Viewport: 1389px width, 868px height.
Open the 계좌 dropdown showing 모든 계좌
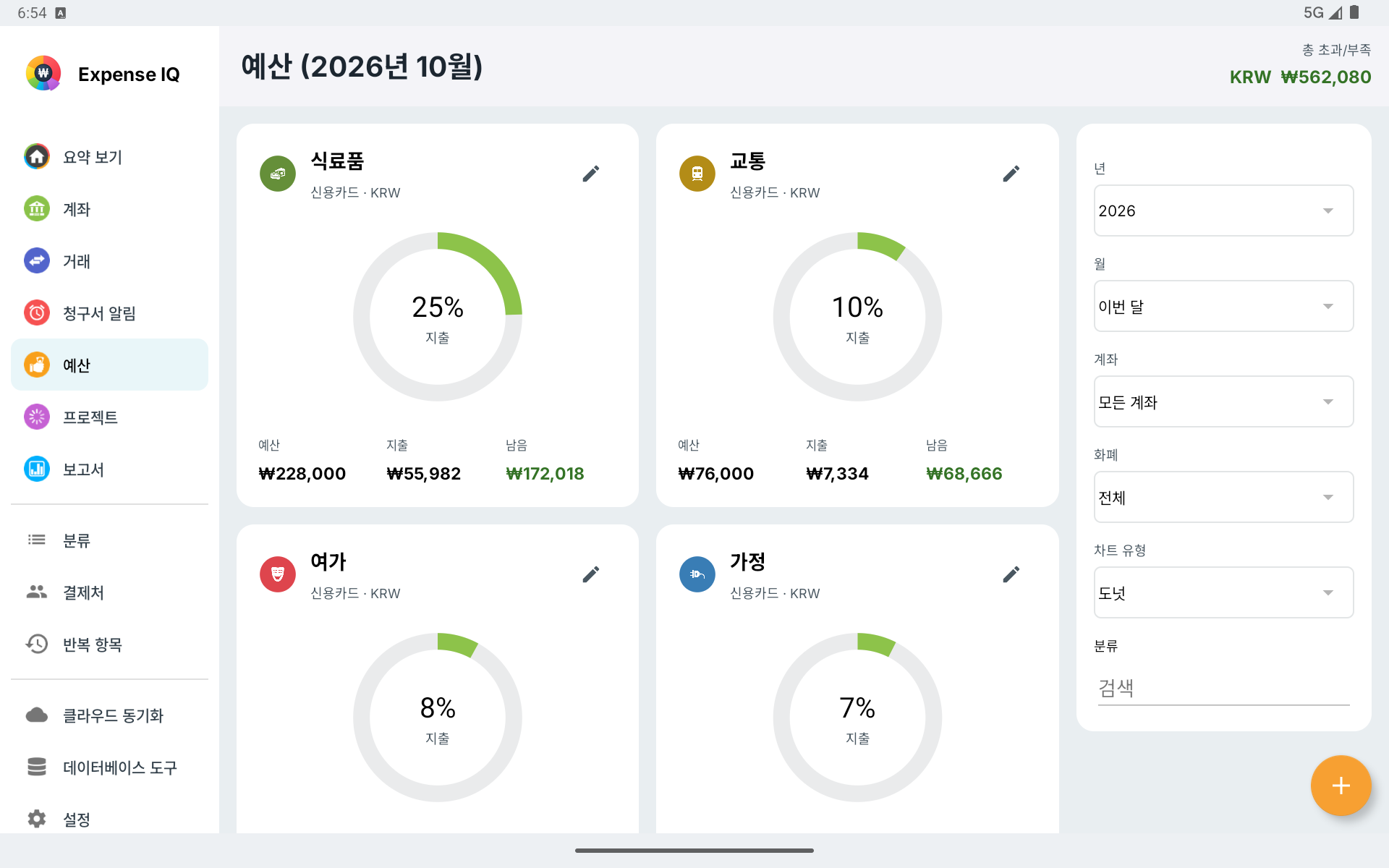pyautogui.click(x=1223, y=401)
